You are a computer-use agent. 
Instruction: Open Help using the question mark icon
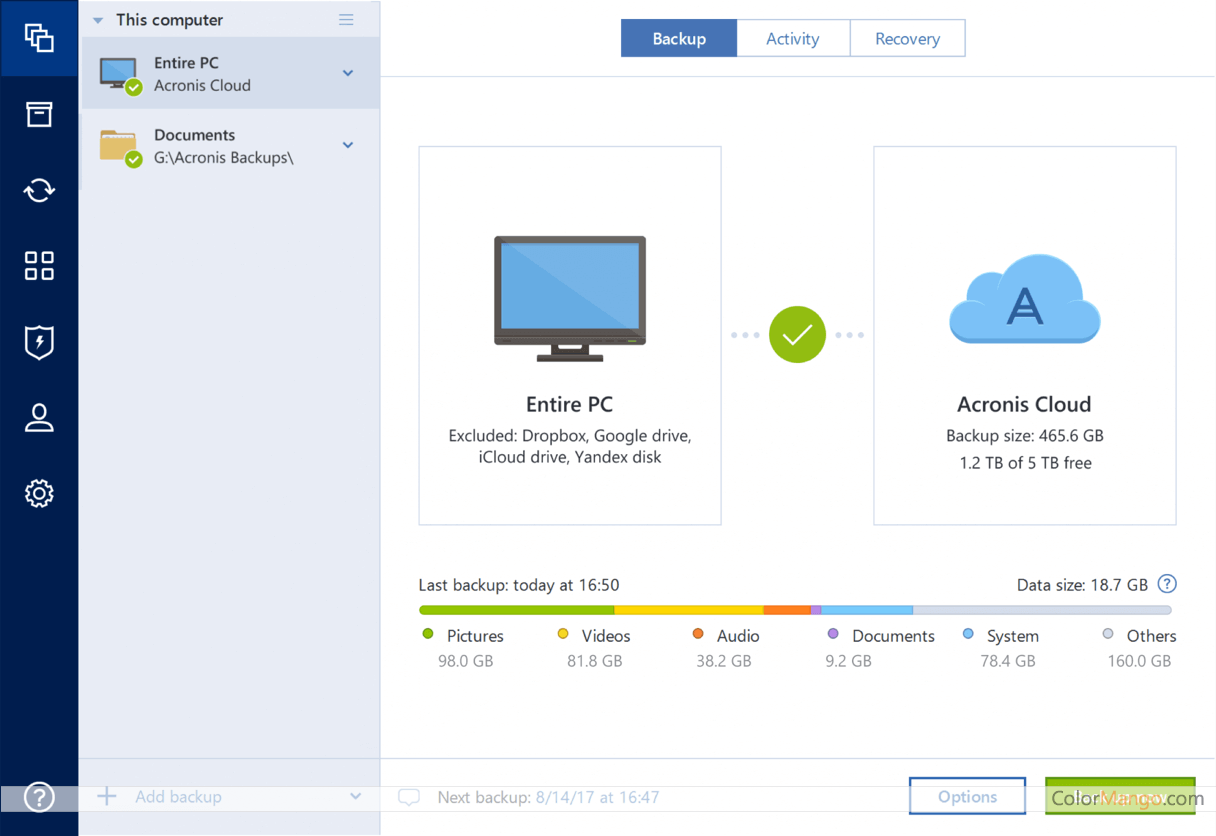(x=39, y=797)
